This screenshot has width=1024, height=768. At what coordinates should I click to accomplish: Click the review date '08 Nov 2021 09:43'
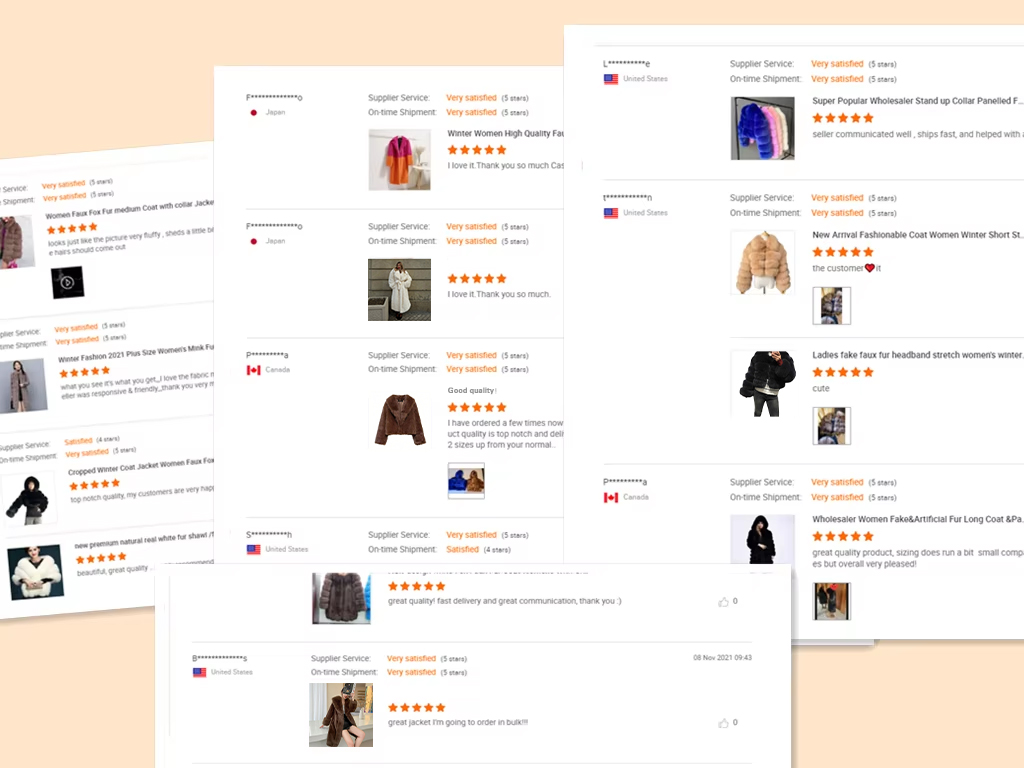click(722, 658)
